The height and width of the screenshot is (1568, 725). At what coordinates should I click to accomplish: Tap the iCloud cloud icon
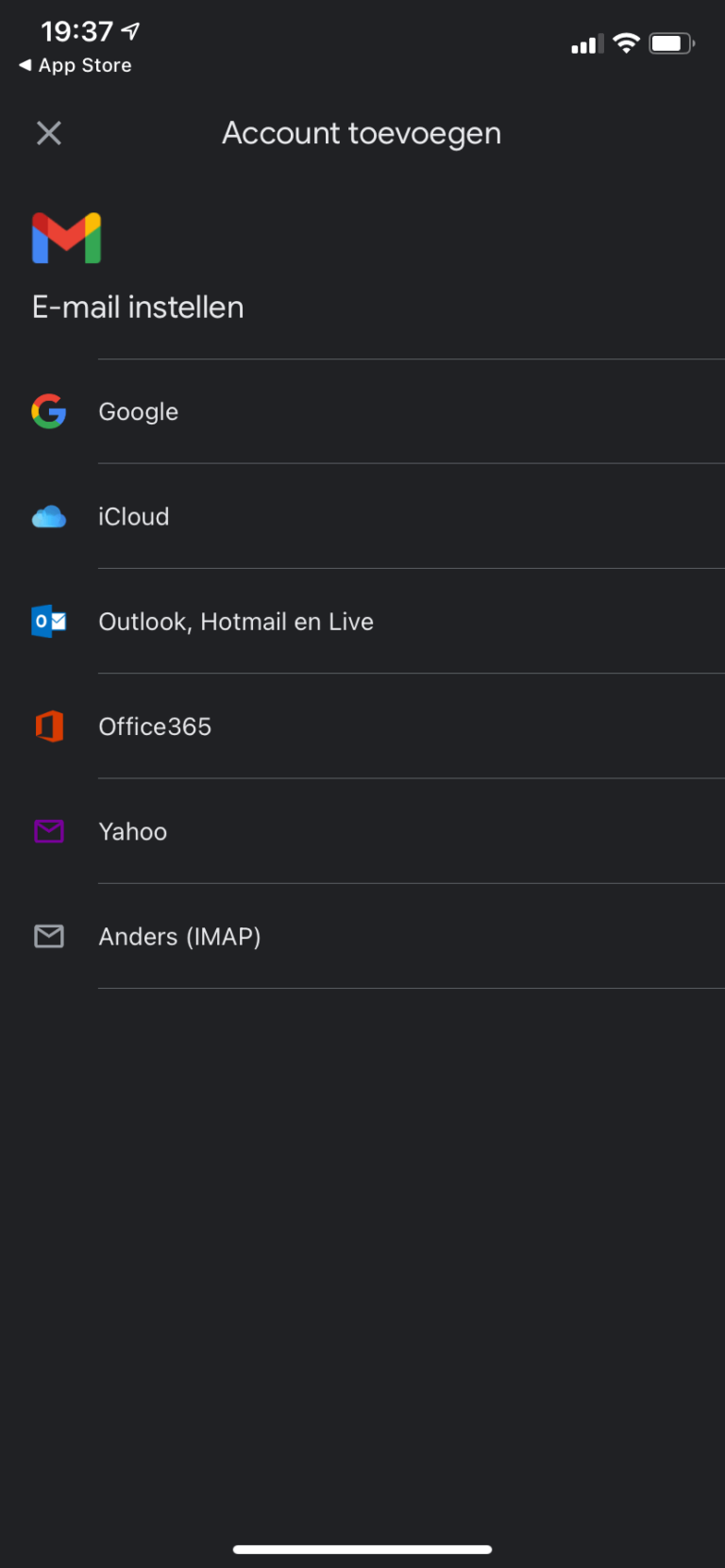[49, 517]
